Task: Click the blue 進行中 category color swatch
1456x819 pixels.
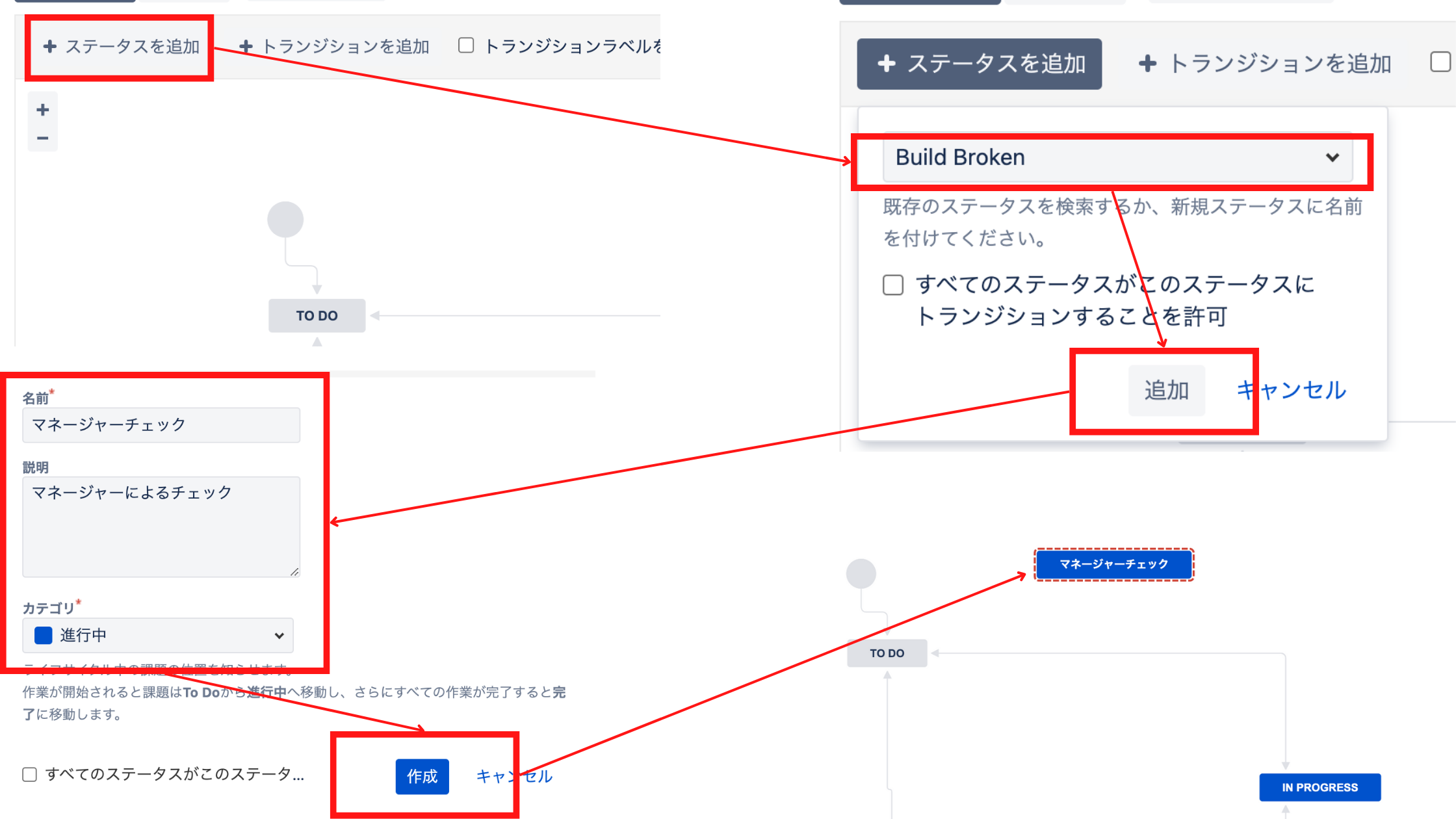Action: coord(44,635)
